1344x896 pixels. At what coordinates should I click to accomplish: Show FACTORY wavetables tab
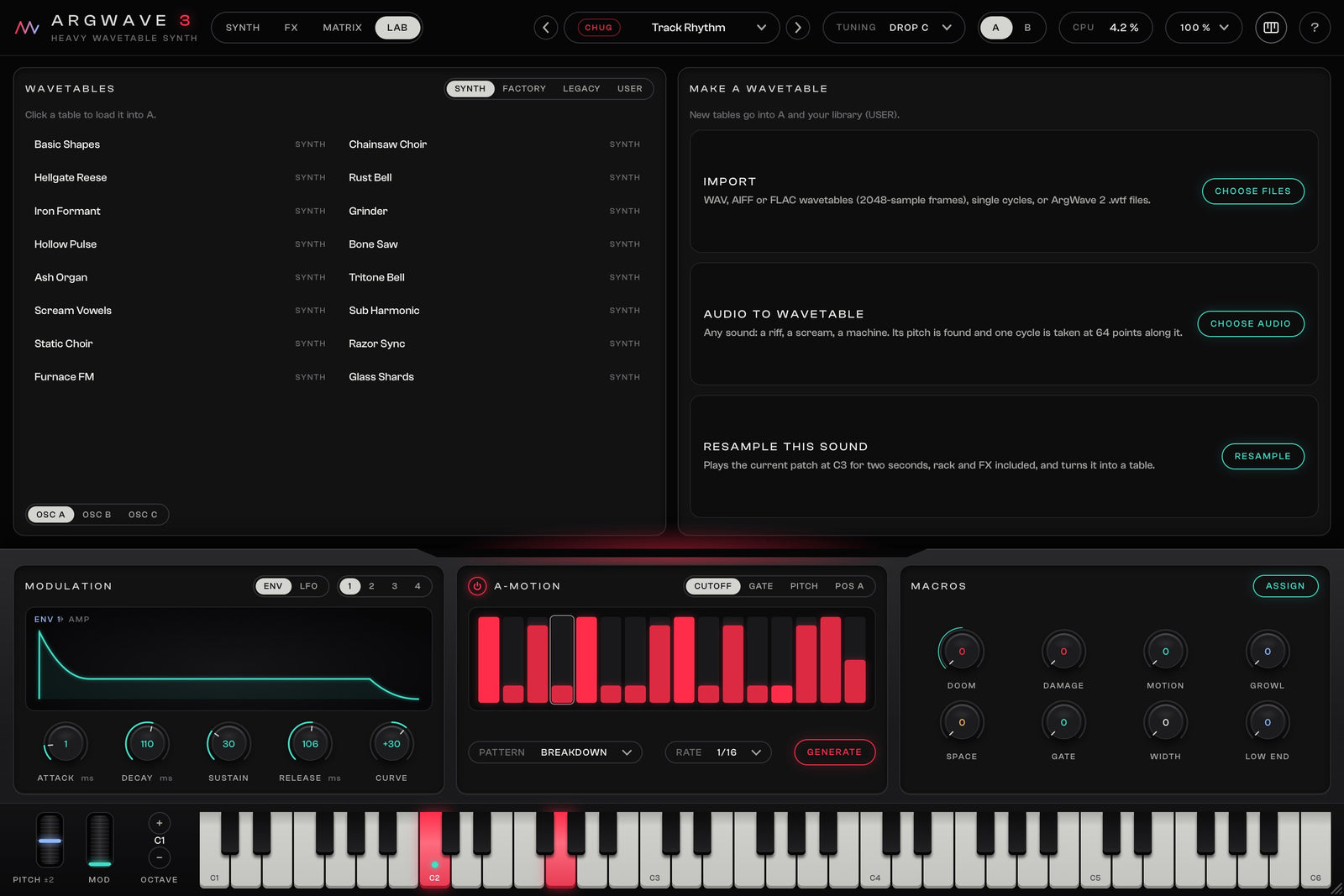click(524, 88)
